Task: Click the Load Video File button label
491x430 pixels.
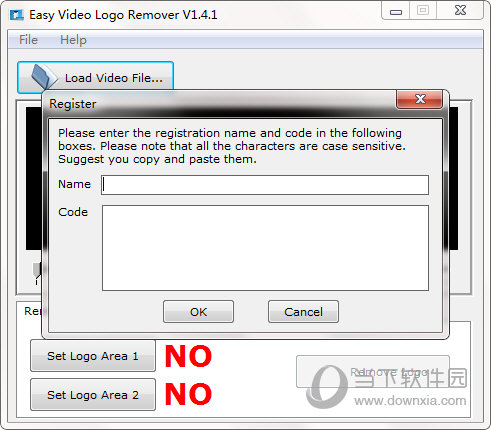Action: (114, 78)
